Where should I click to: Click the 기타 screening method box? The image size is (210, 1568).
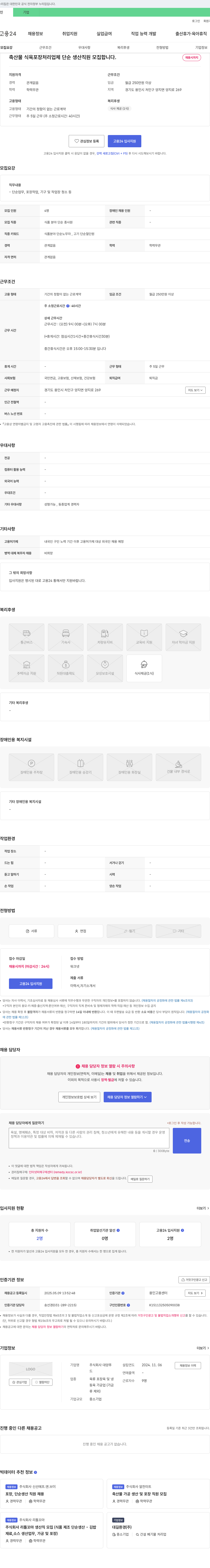pos(178,931)
